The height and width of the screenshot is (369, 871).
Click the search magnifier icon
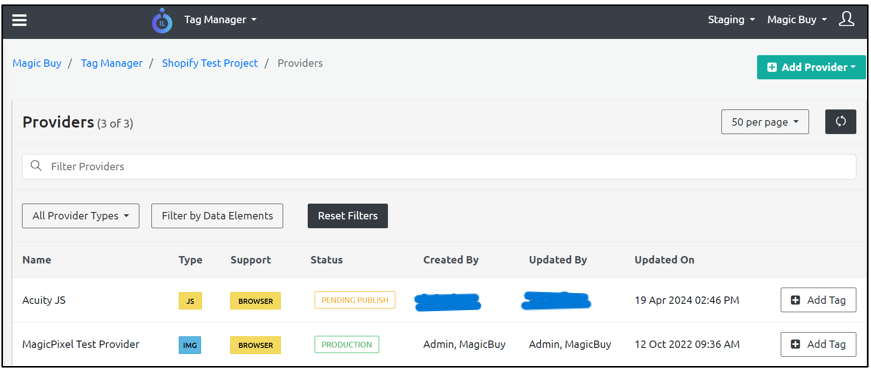36,166
